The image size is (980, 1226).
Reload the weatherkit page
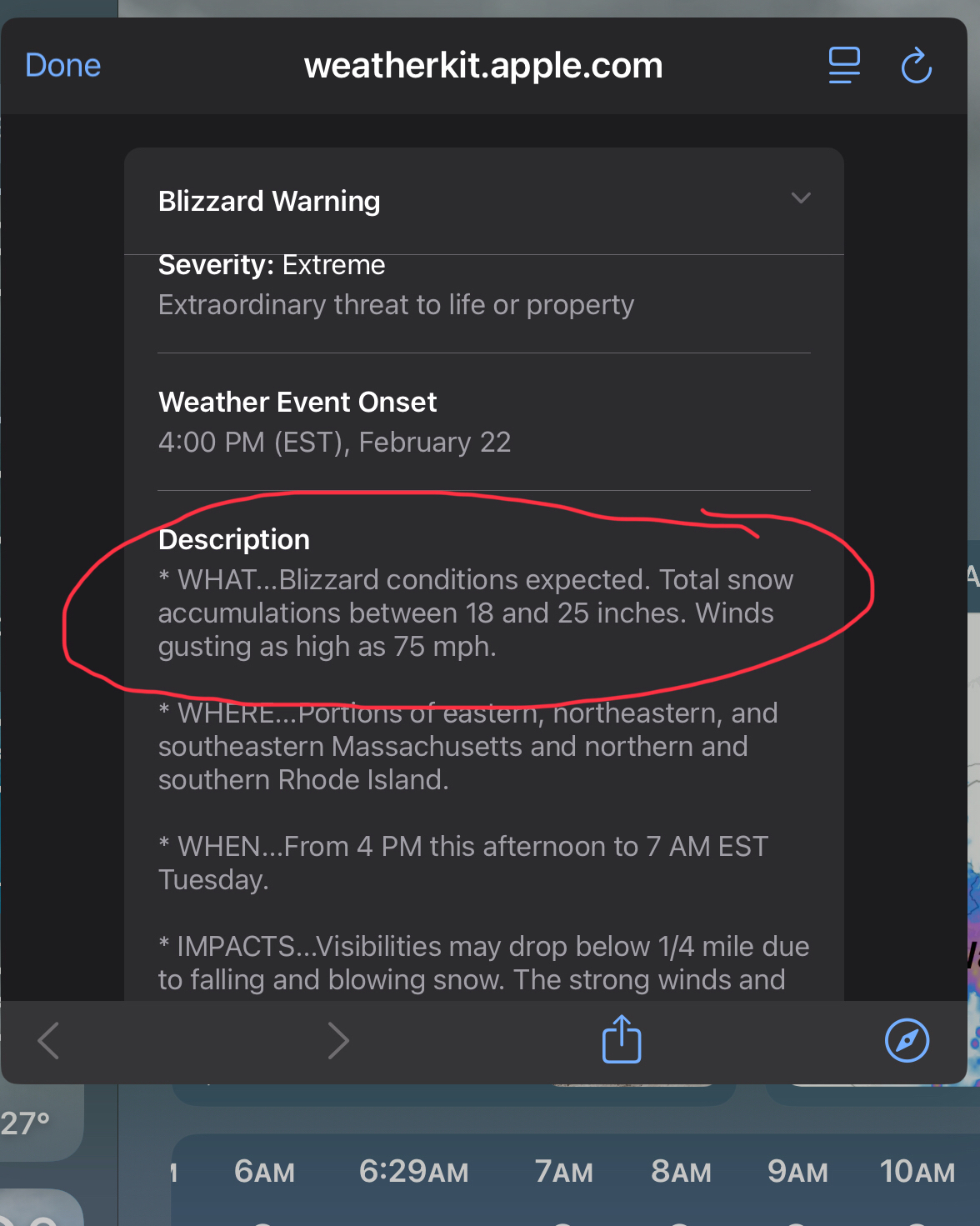pos(917,65)
